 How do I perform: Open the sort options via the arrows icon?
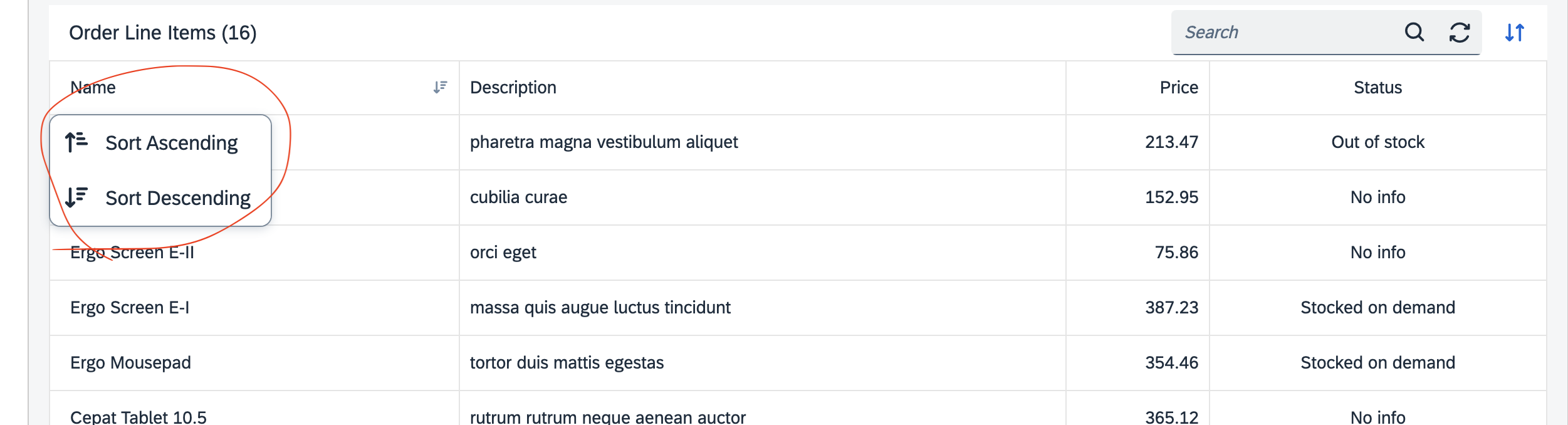click(x=1515, y=33)
